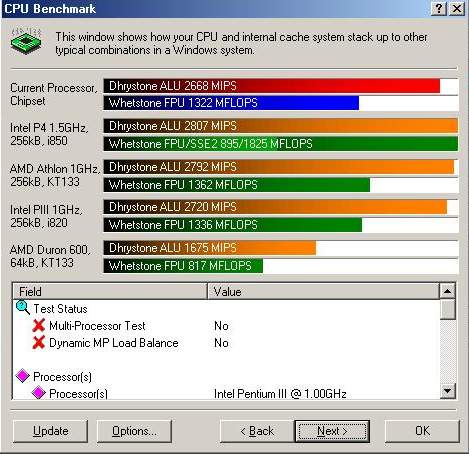Select the Multi-Processor Test row
Image resolution: width=469 pixels, height=454 pixels.
click(226, 326)
